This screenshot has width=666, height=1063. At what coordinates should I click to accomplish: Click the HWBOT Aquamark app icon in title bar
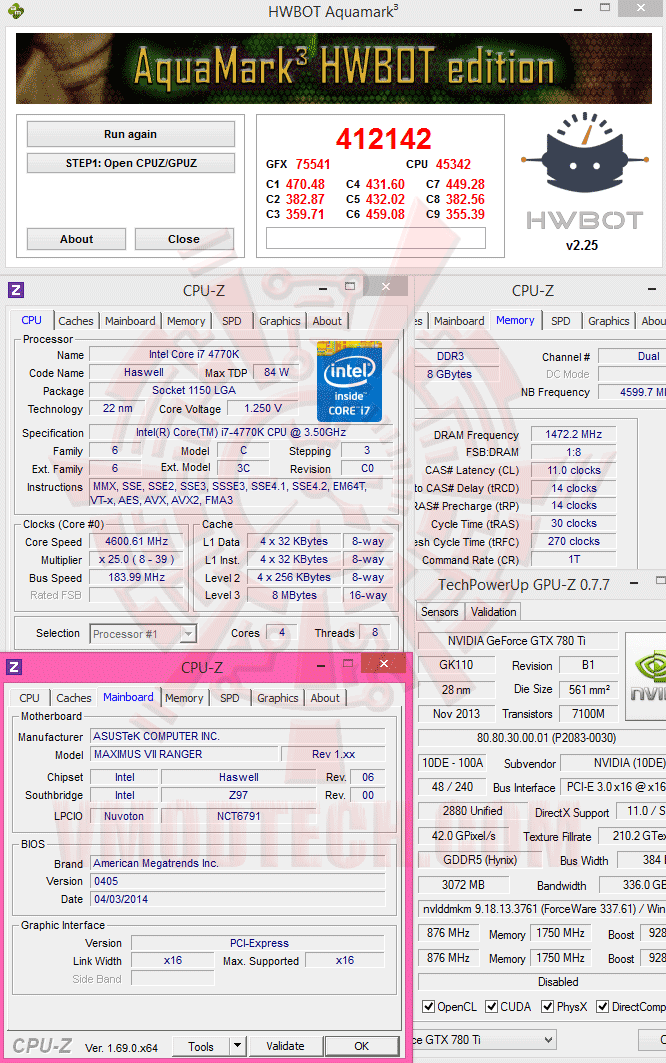point(15,11)
